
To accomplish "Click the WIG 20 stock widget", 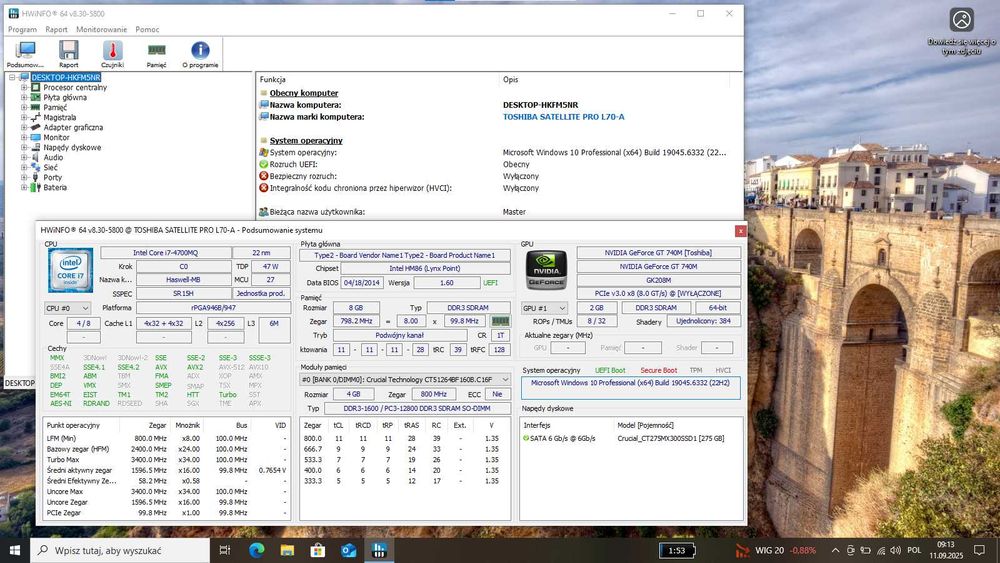I will [776, 550].
